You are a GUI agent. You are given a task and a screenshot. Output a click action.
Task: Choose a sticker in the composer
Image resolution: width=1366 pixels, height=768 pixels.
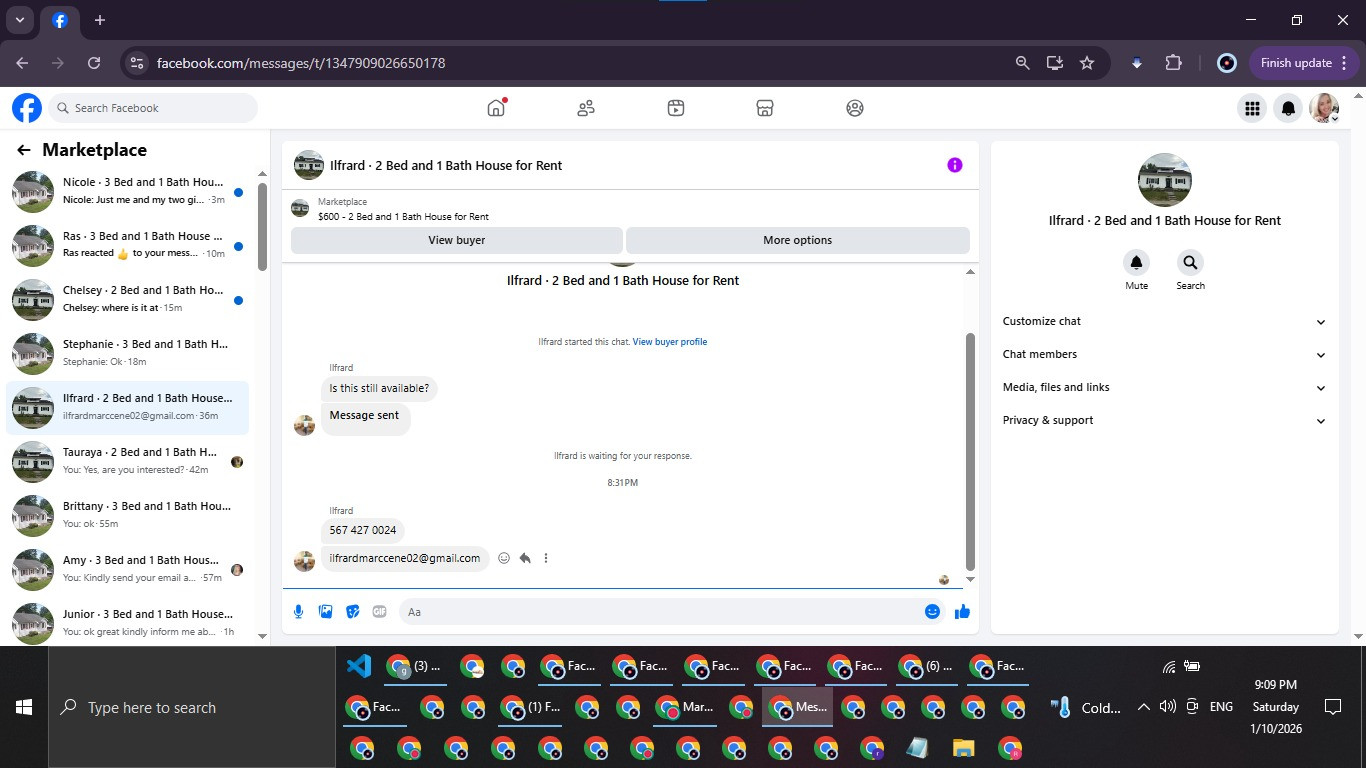pos(352,611)
